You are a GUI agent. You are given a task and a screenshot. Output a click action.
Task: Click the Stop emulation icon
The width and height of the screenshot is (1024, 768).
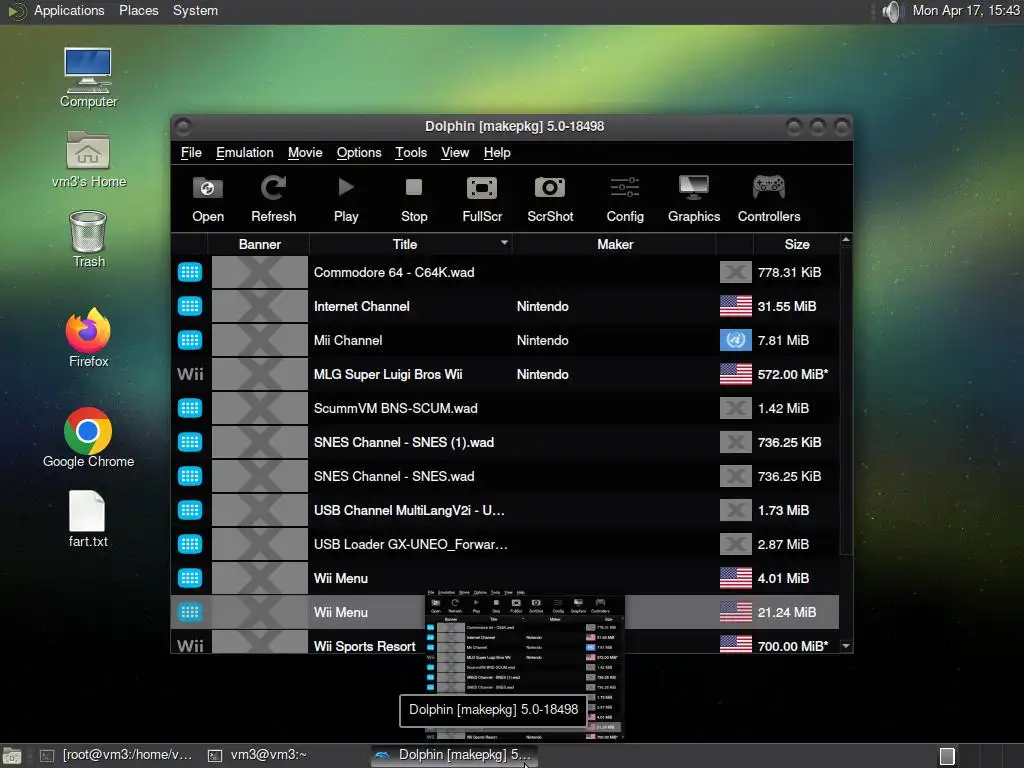pos(413,188)
